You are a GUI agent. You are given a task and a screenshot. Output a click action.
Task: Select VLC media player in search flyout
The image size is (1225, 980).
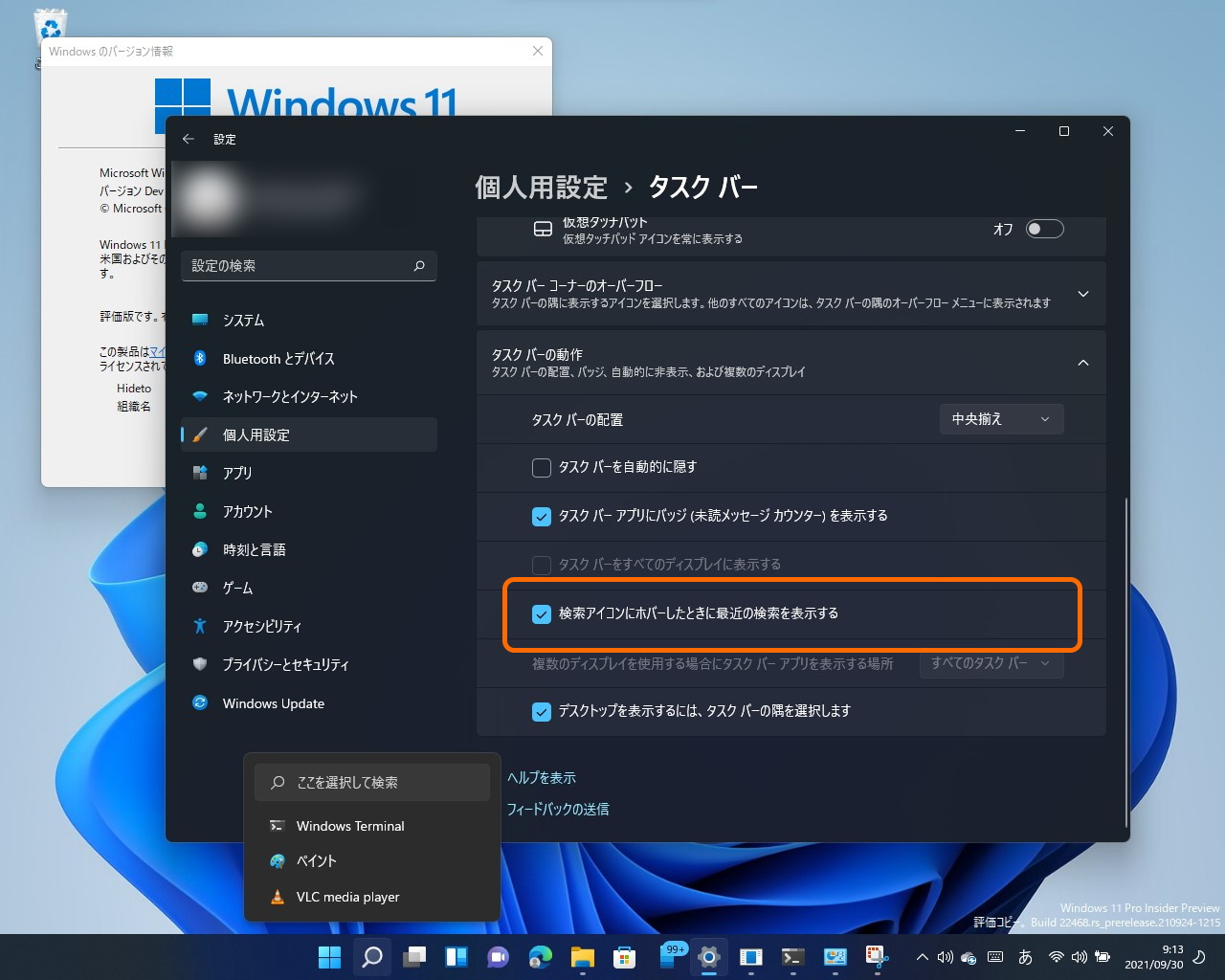click(x=347, y=897)
